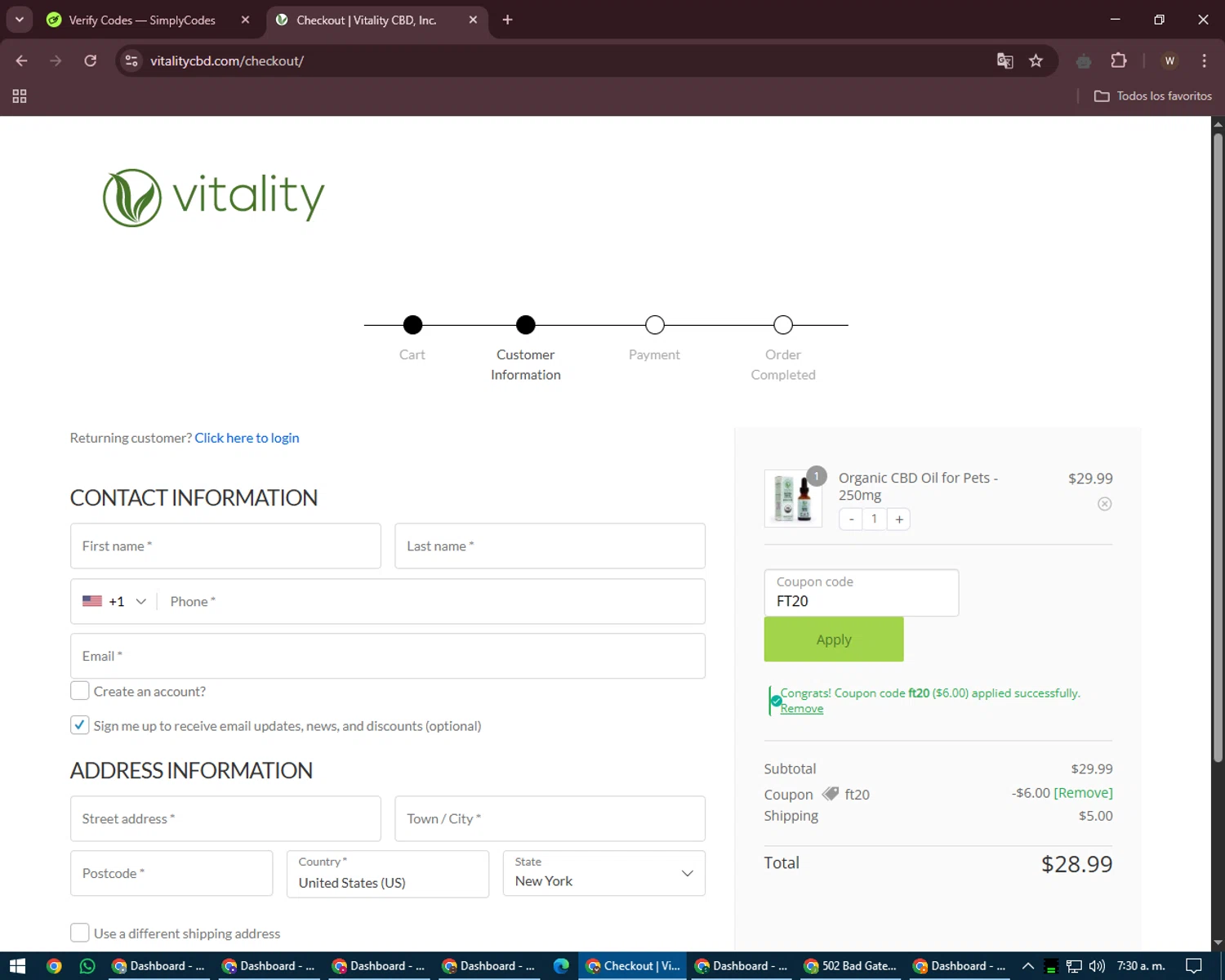
Task: Click the Organic CBD Oil product thumbnail
Action: 793,498
